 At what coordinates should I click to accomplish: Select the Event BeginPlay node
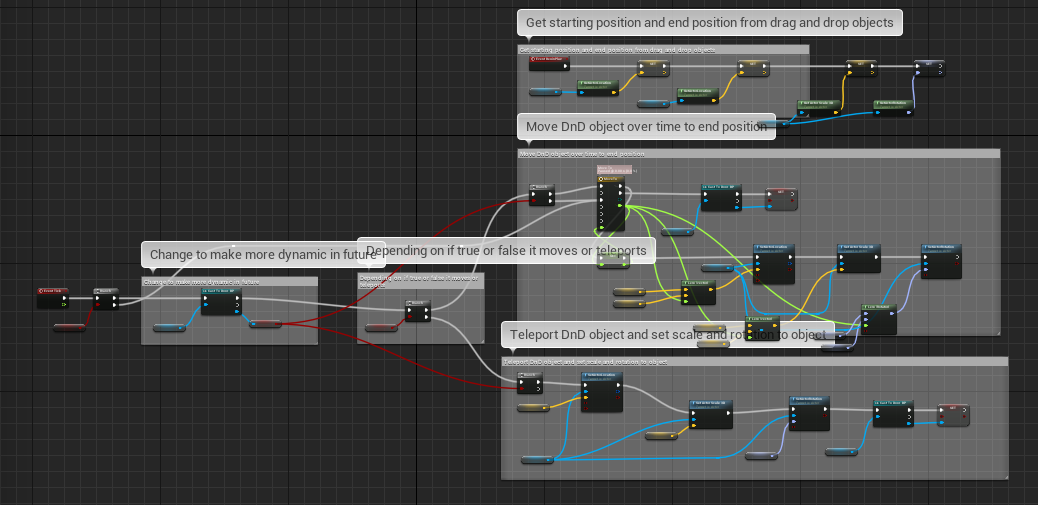(x=549, y=63)
